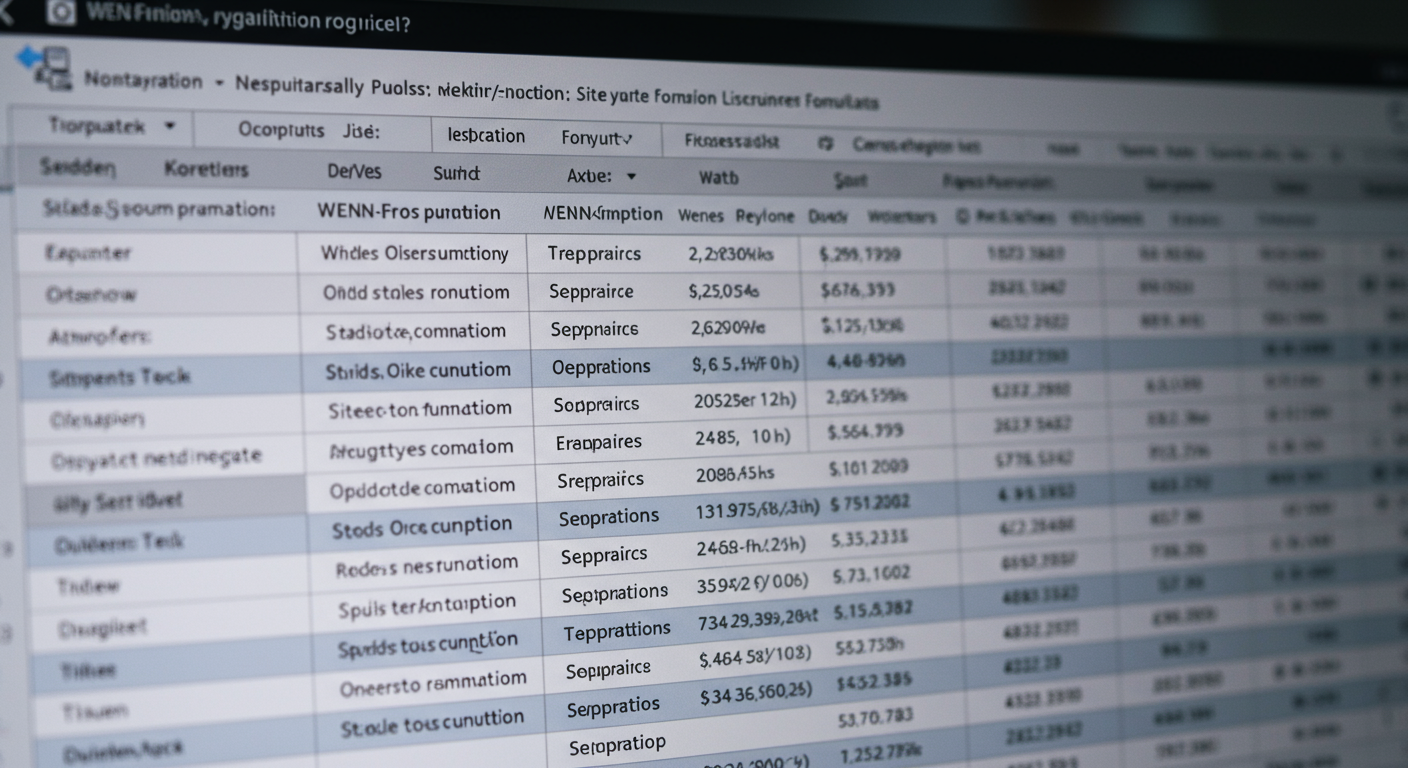
Task: Select the Reylone column header
Action: click(x=764, y=216)
